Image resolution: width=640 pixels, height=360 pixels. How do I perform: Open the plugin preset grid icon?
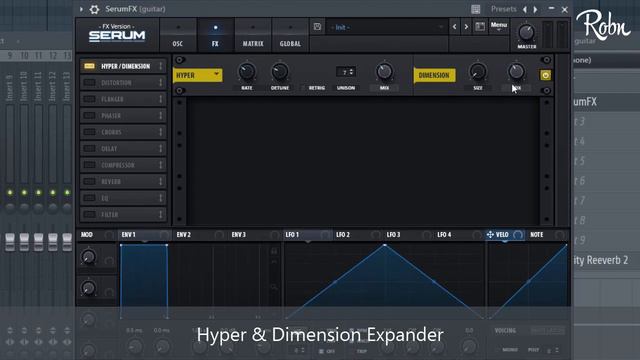[x=476, y=9]
